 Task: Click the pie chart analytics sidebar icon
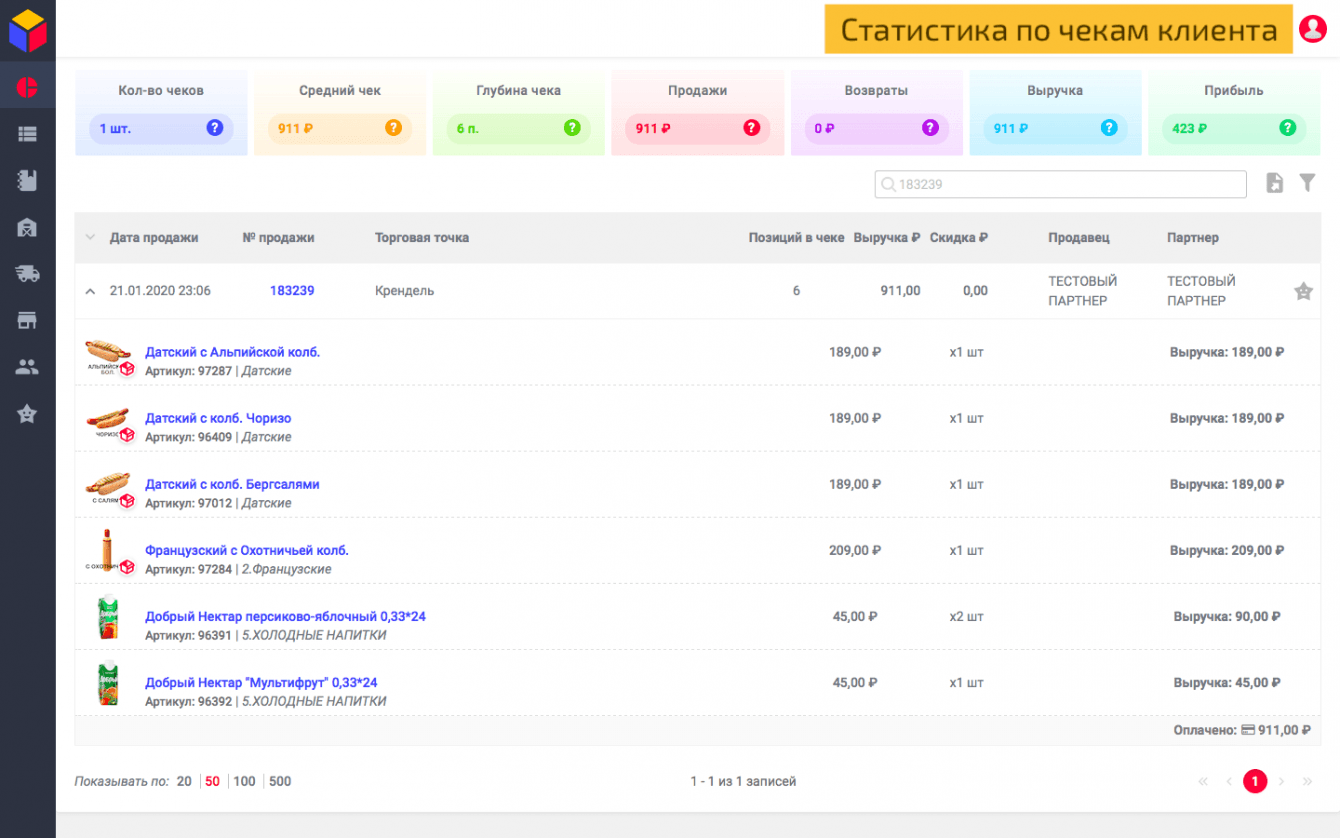pos(27,87)
